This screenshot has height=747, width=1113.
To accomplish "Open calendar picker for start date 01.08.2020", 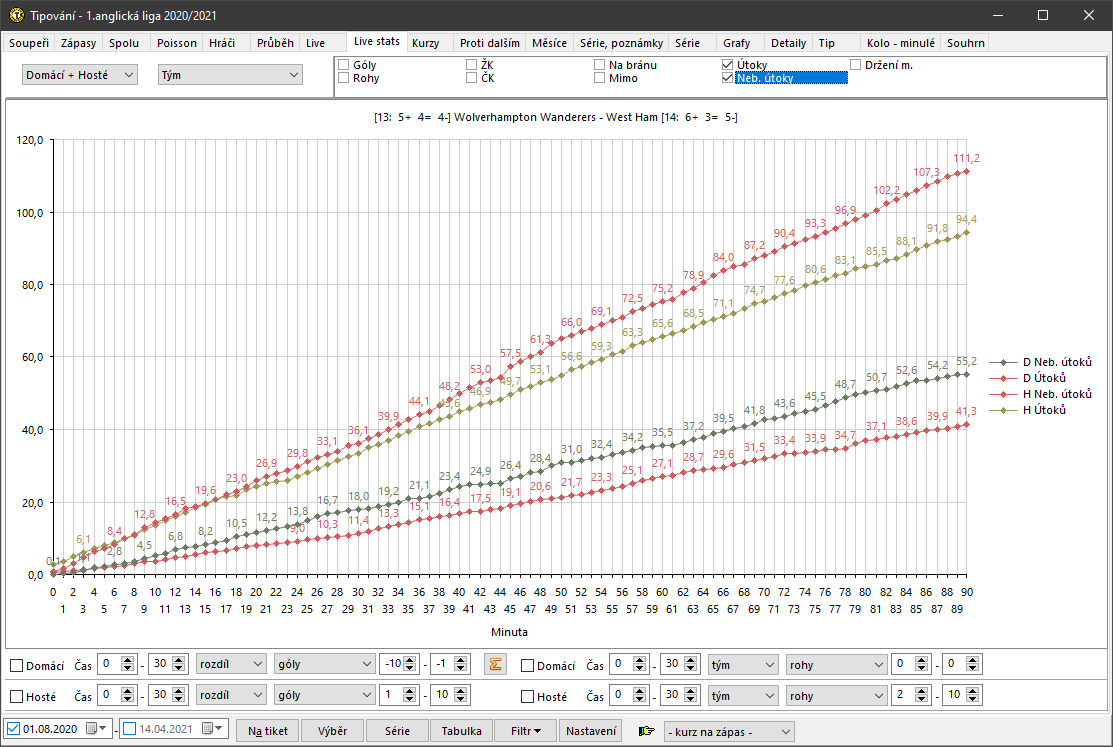I will (94, 730).
